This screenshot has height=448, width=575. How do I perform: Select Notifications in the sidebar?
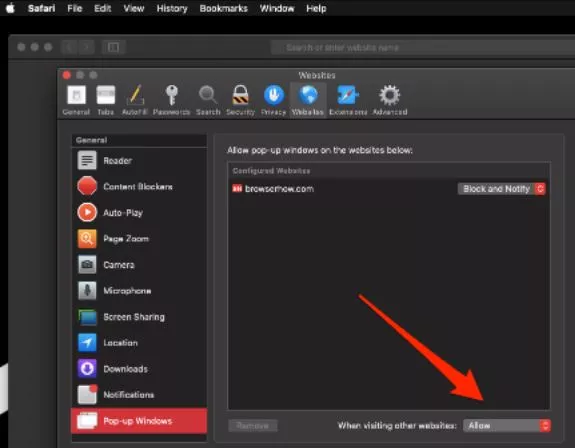click(x=139, y=395)
